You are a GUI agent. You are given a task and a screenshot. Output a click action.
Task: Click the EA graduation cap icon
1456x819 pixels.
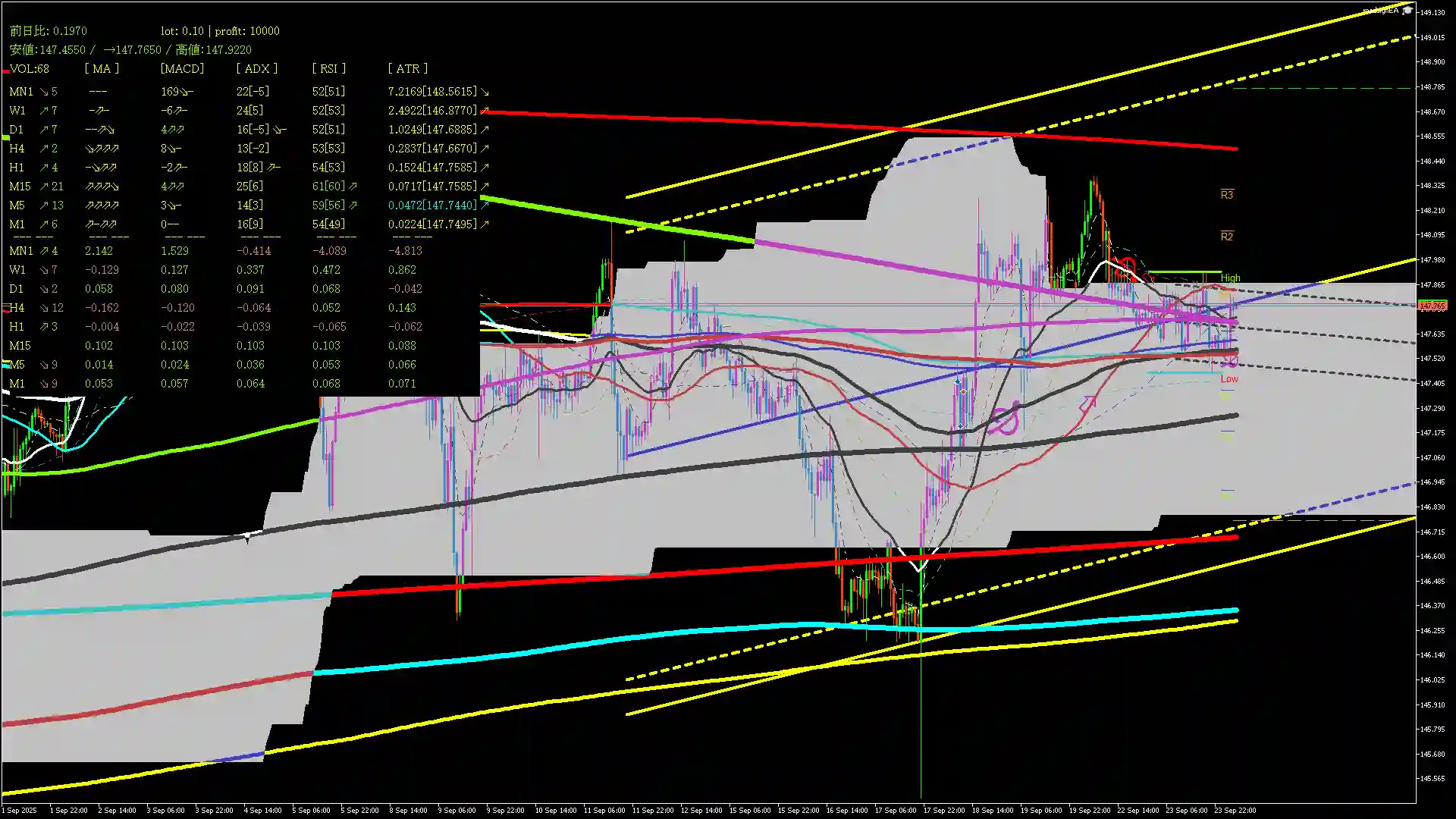click(x=1408, y=10)
